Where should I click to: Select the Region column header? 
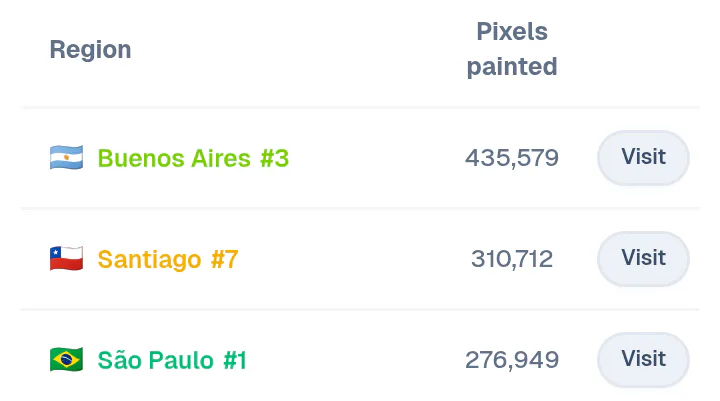(x=90, y=50)
